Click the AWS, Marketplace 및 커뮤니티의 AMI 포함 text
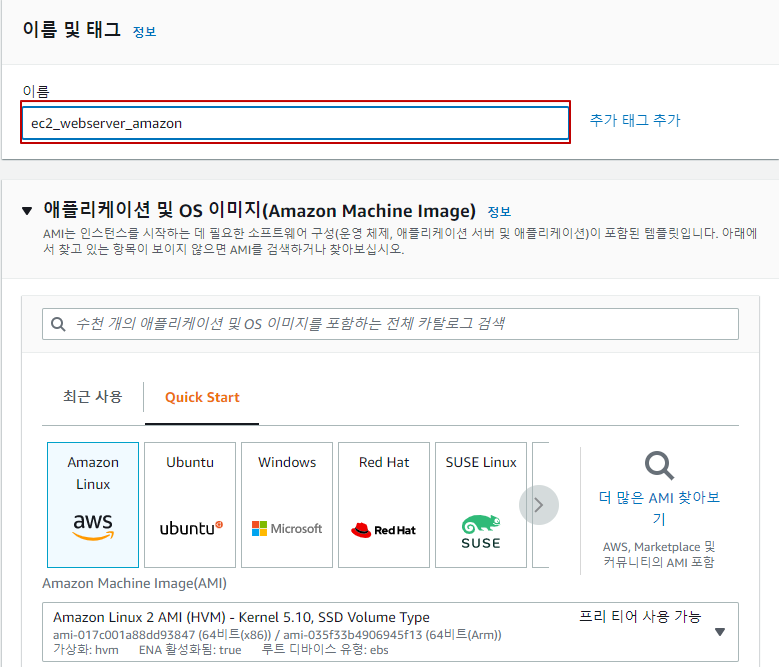The height and width of the screenshot is (667, 779). pos(659,554)
